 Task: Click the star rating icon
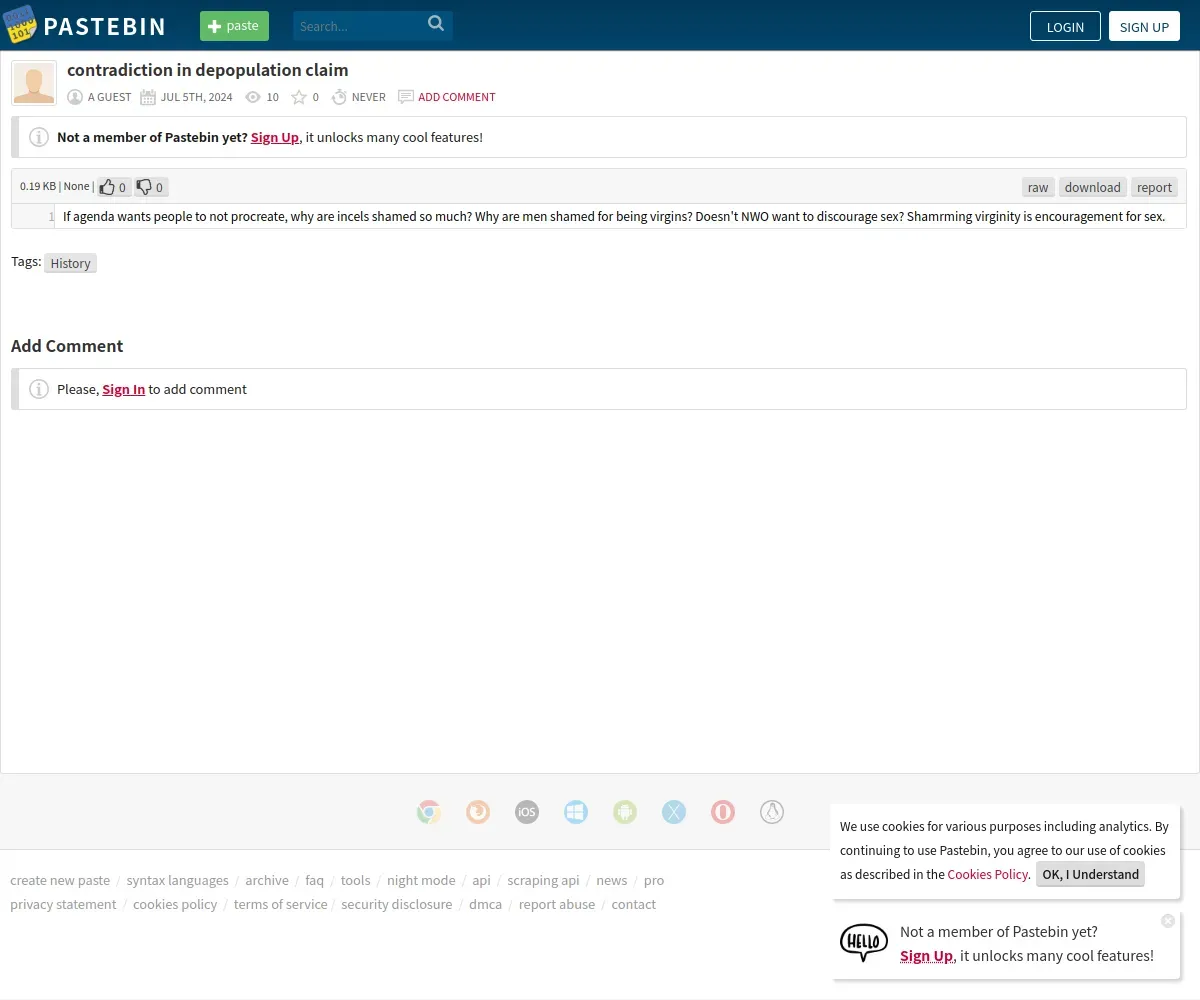point(299,97)
